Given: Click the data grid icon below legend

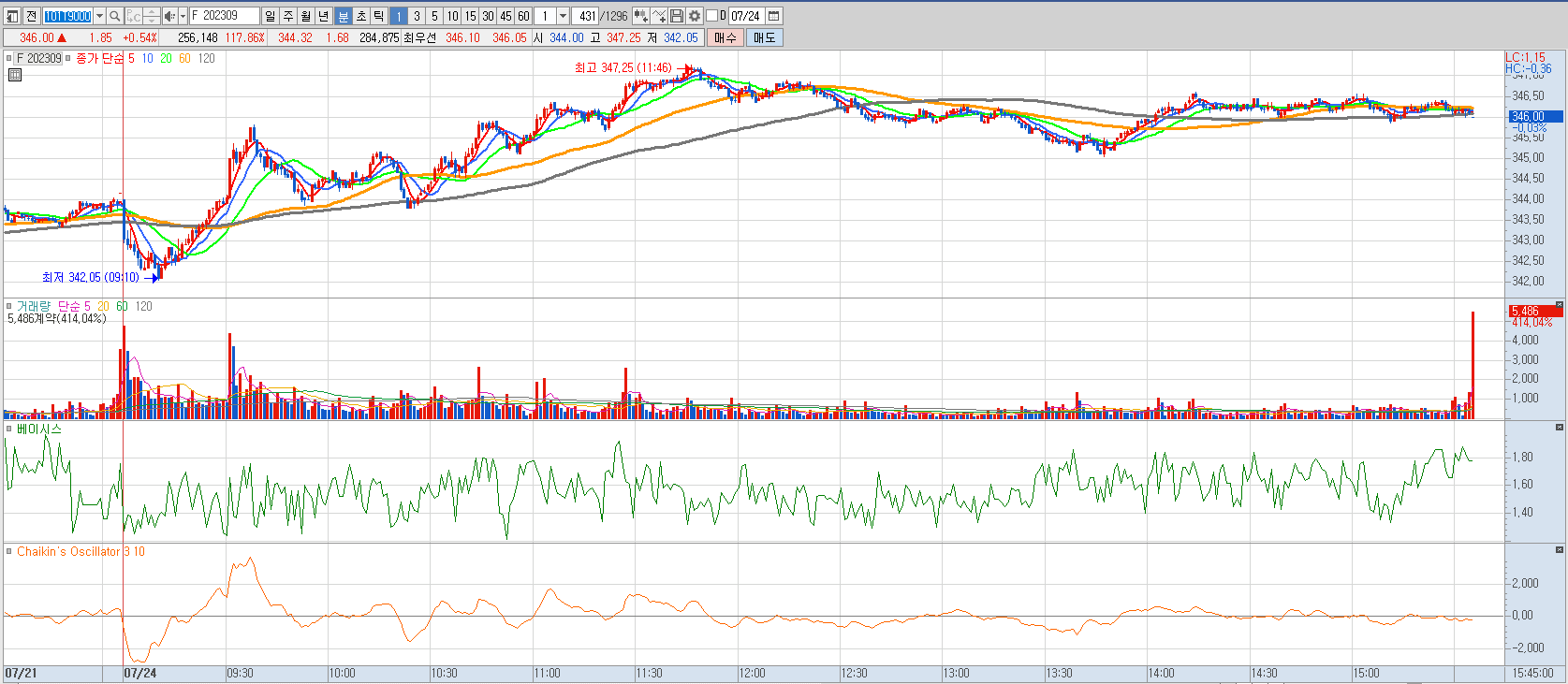Looking at the screenshot, I should click(x=15, y=75).
